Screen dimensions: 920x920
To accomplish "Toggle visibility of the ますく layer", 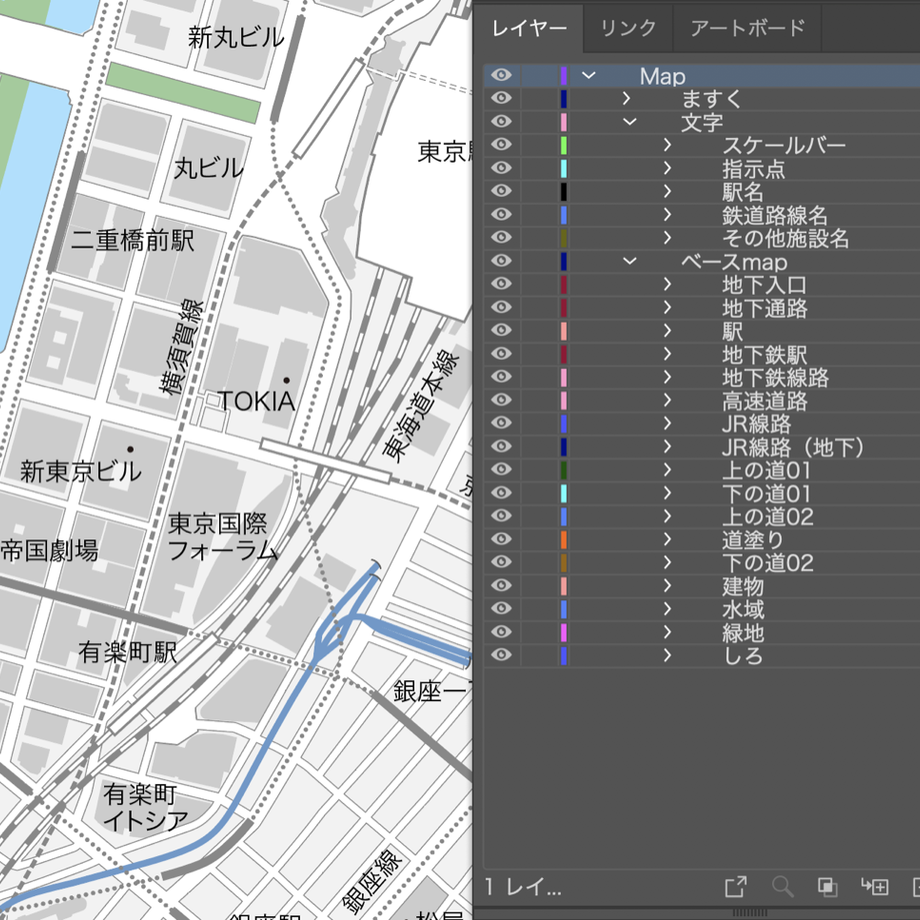I will click(501, 98).
